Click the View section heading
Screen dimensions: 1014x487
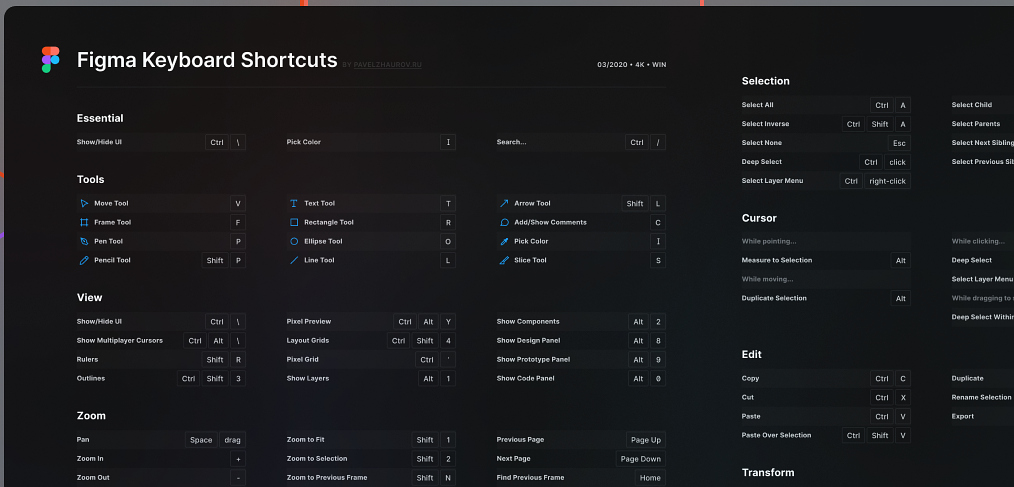89,298
